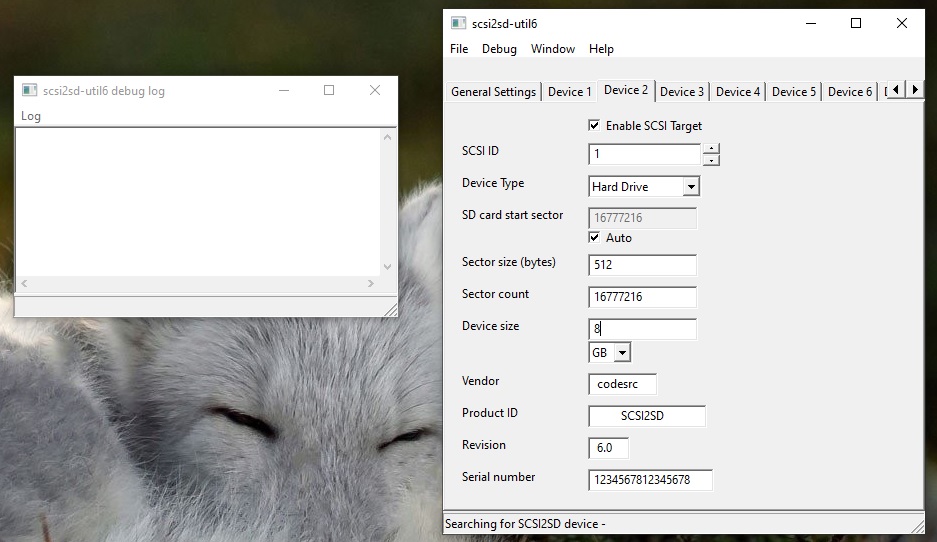Open the Help menu
The width and height of the screenshot is (937, 542).
tap(601, 49)
